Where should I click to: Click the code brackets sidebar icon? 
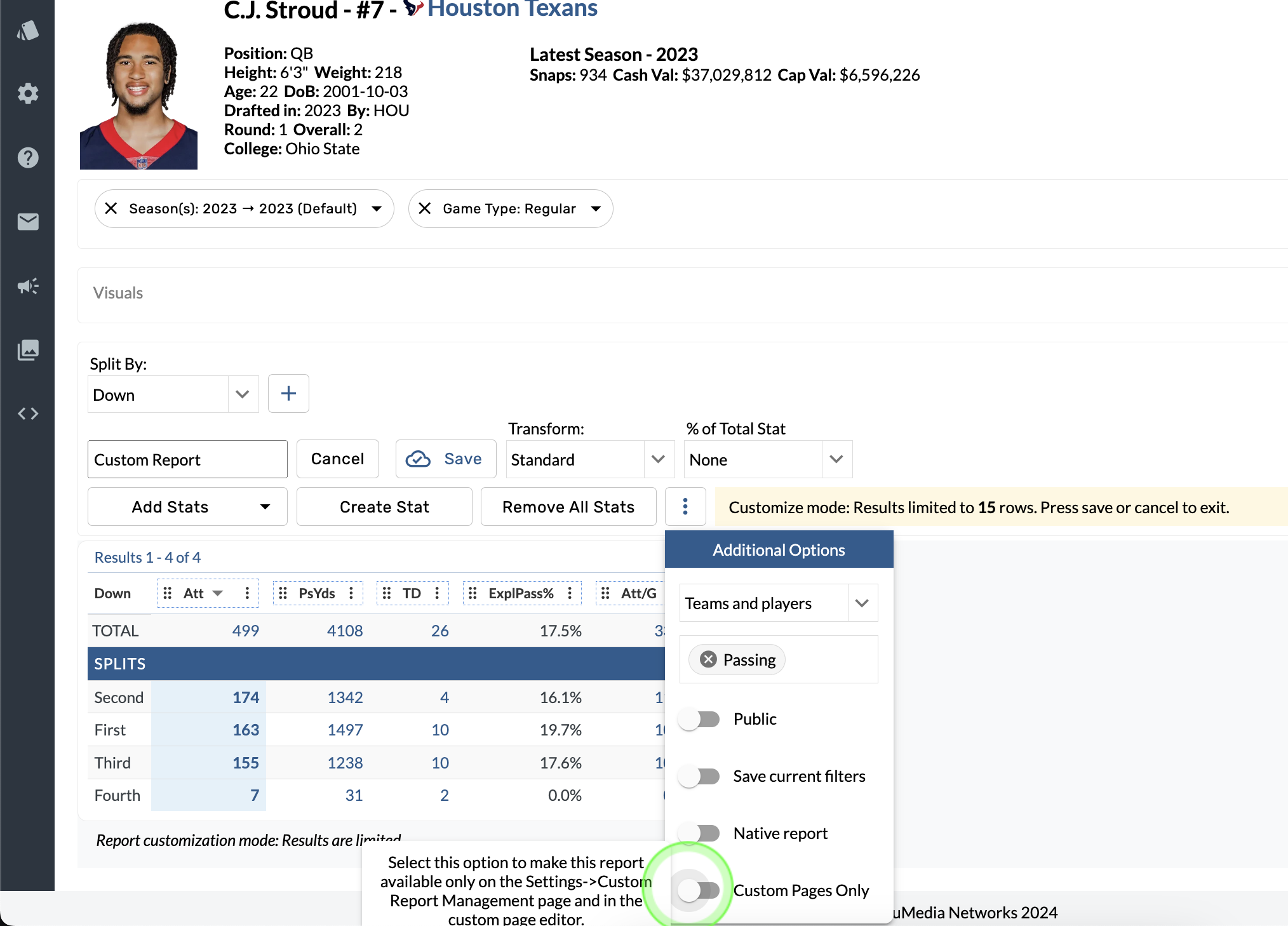(28, 413)
